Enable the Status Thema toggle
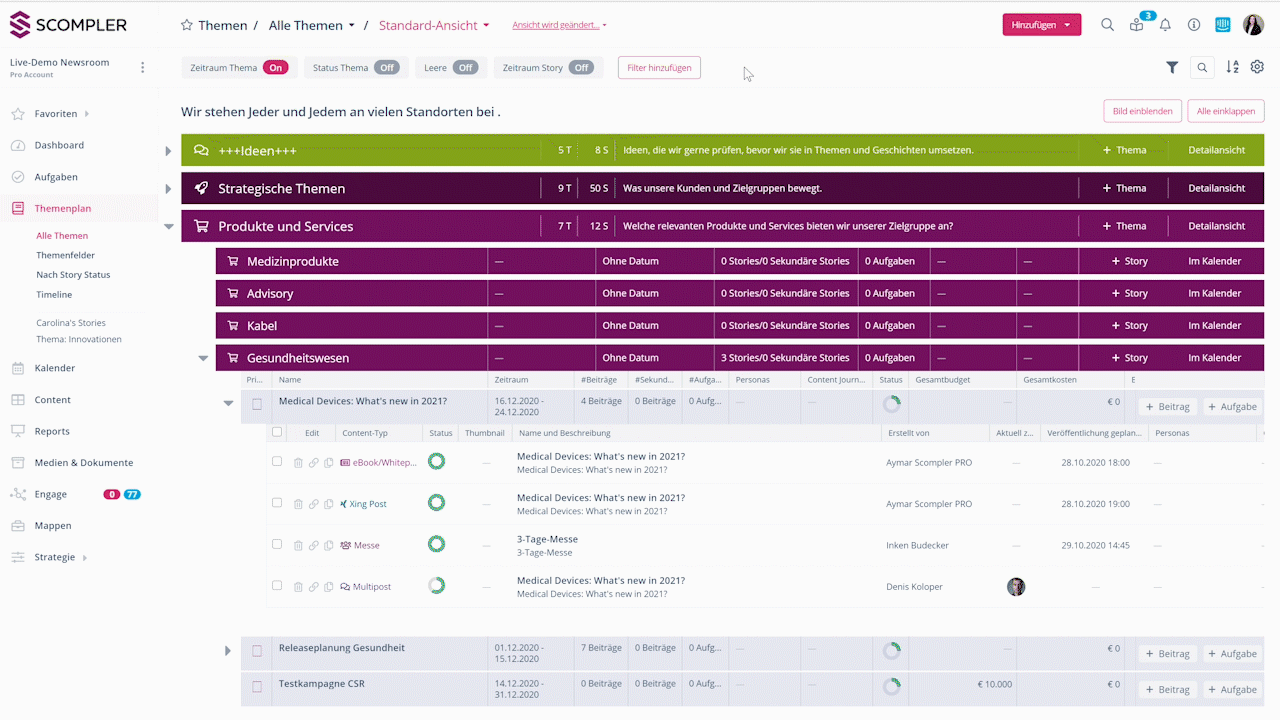1280x720 pixels. [386, 68]
